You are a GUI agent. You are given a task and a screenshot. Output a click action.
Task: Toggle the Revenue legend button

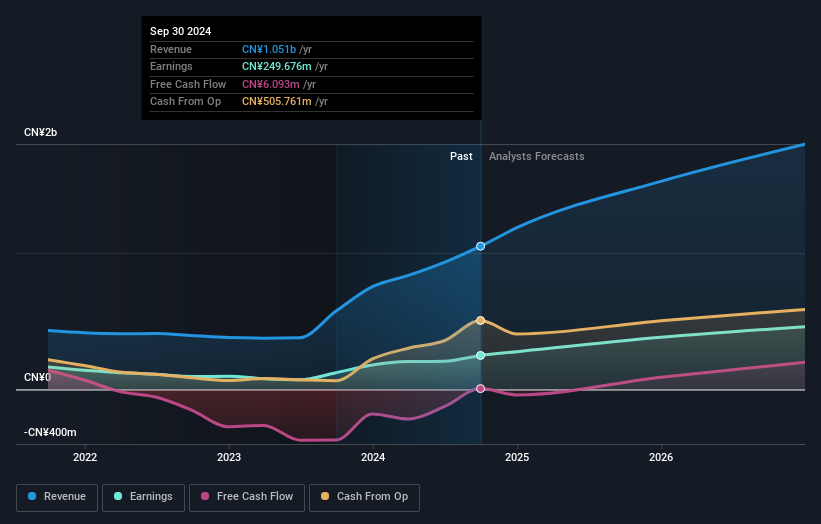57,497
